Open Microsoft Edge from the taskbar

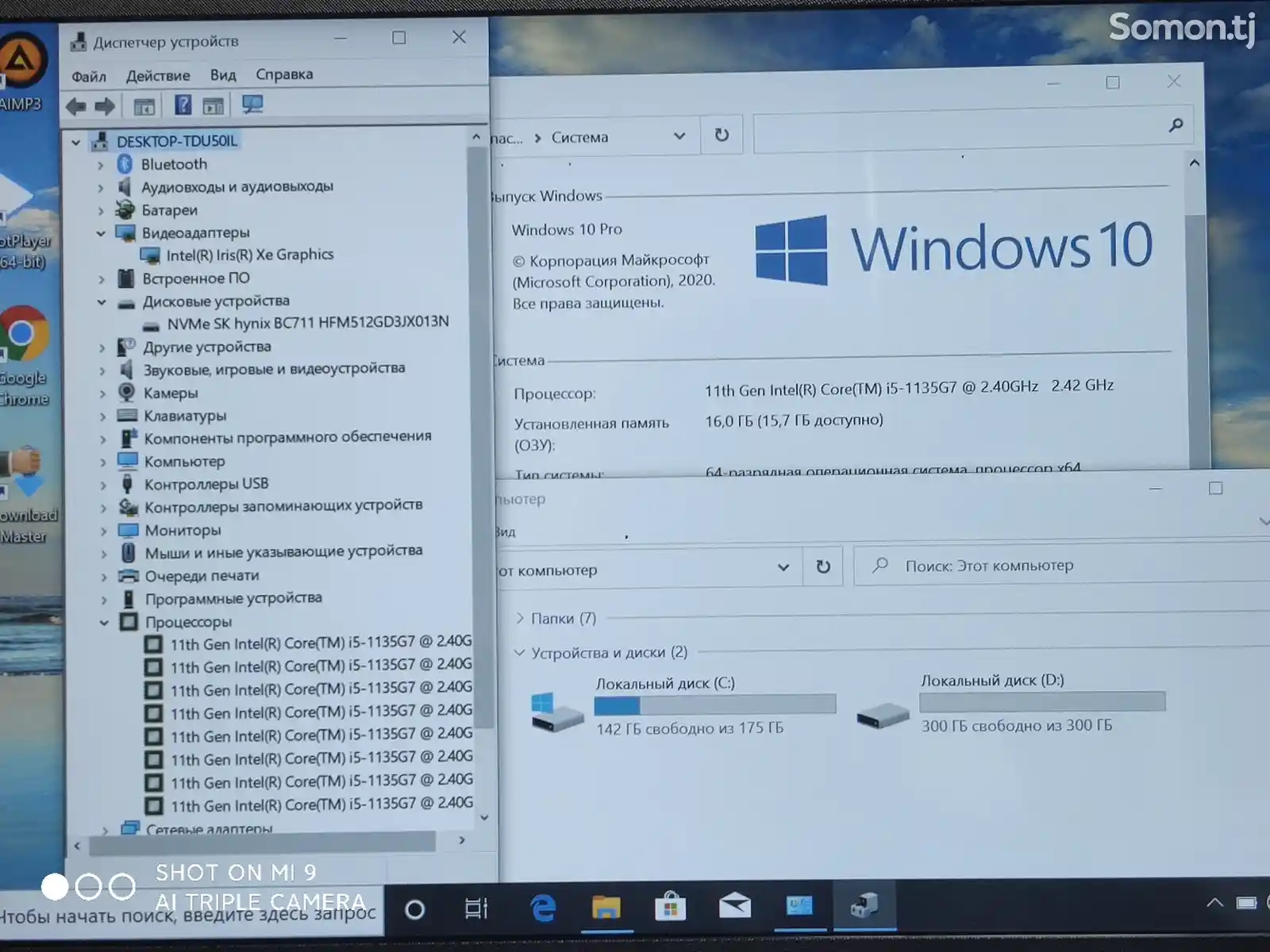pyautogui.click(x=544, y=908)
